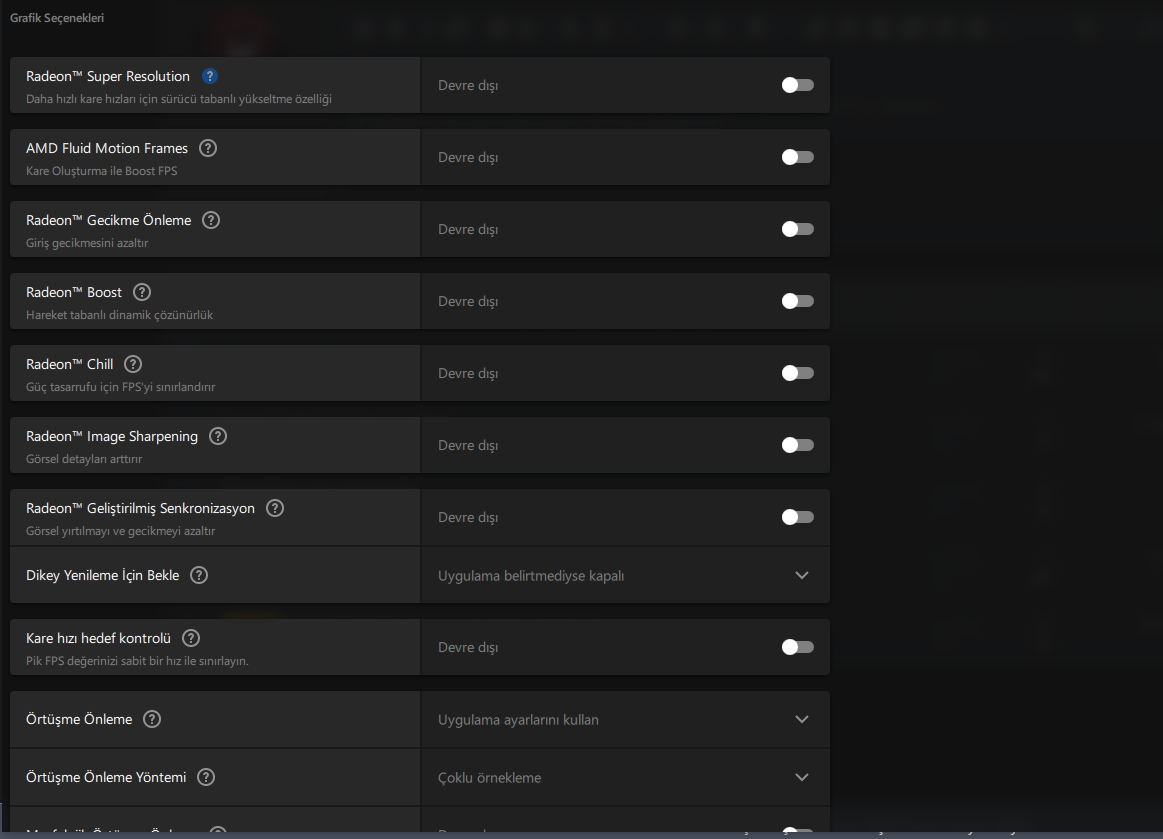Screen dimensions: 1163x839
Task: Click the Radeon Super Resolution label
Action: tap(108, 76)
